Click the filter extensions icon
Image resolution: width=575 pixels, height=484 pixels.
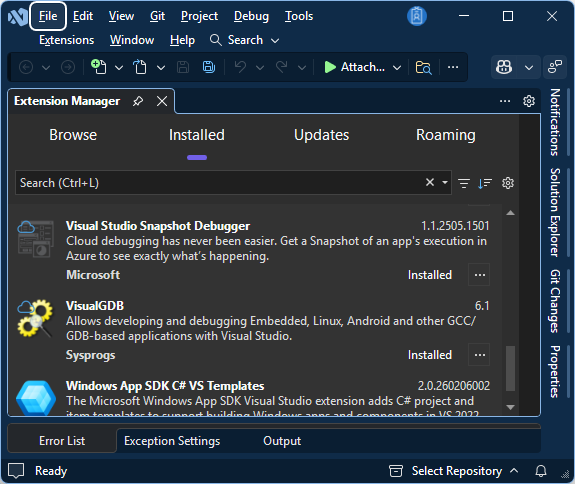(x=464, y=183)
